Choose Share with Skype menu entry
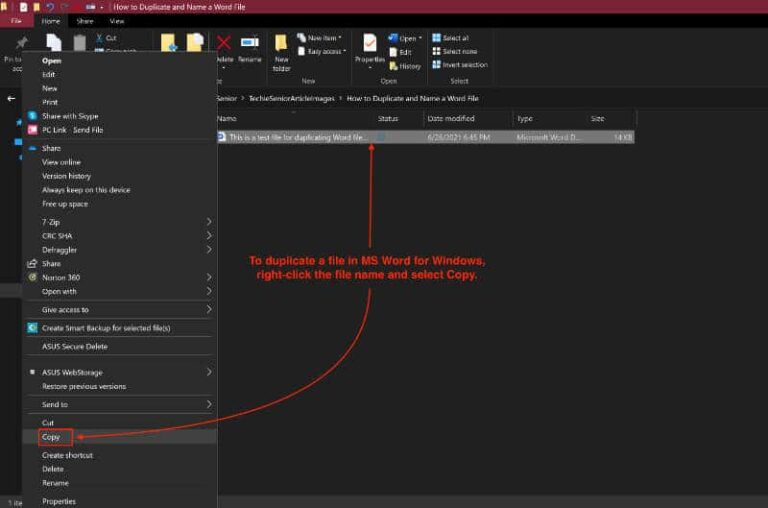The height and width of the screenshot is (508, 768). 70,116
